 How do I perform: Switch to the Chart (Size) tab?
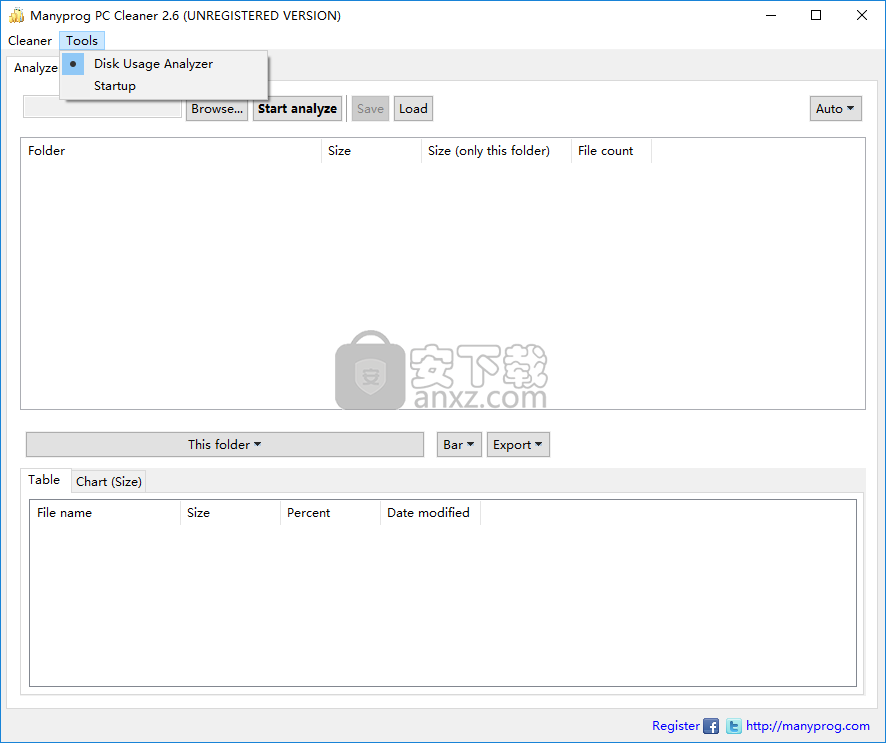pos(108,481)
